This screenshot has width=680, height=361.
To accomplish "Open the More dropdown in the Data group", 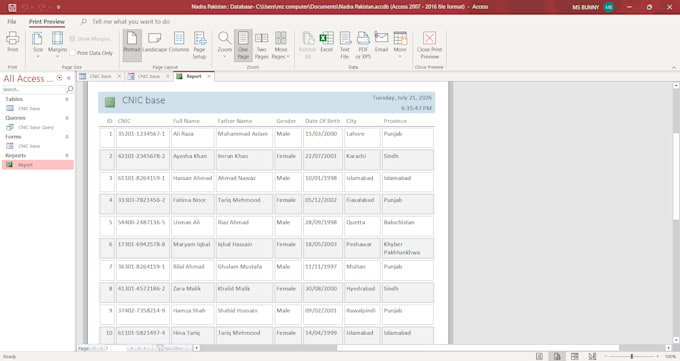I will click(x=400, y=45).
